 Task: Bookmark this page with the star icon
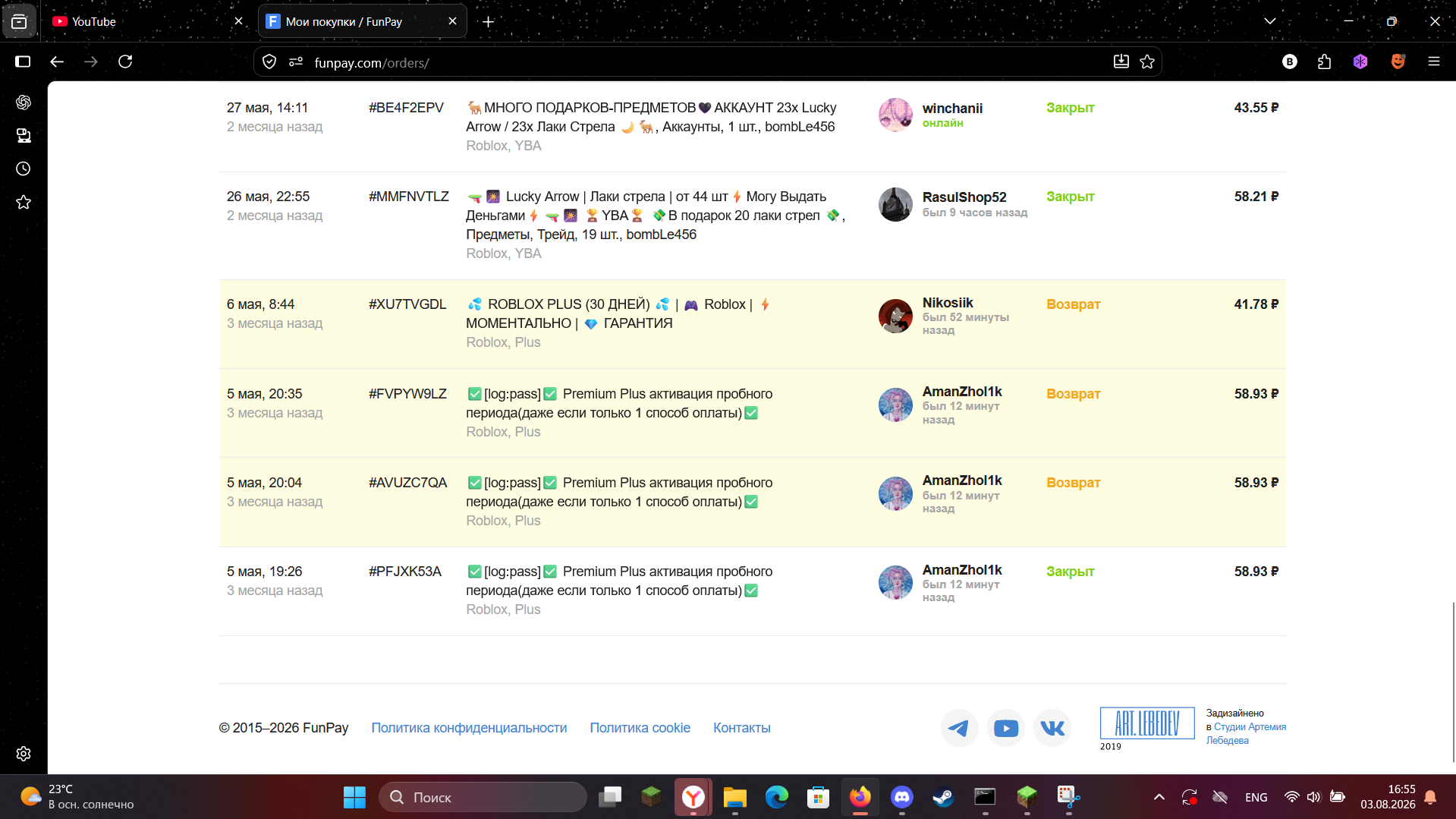1147,62
